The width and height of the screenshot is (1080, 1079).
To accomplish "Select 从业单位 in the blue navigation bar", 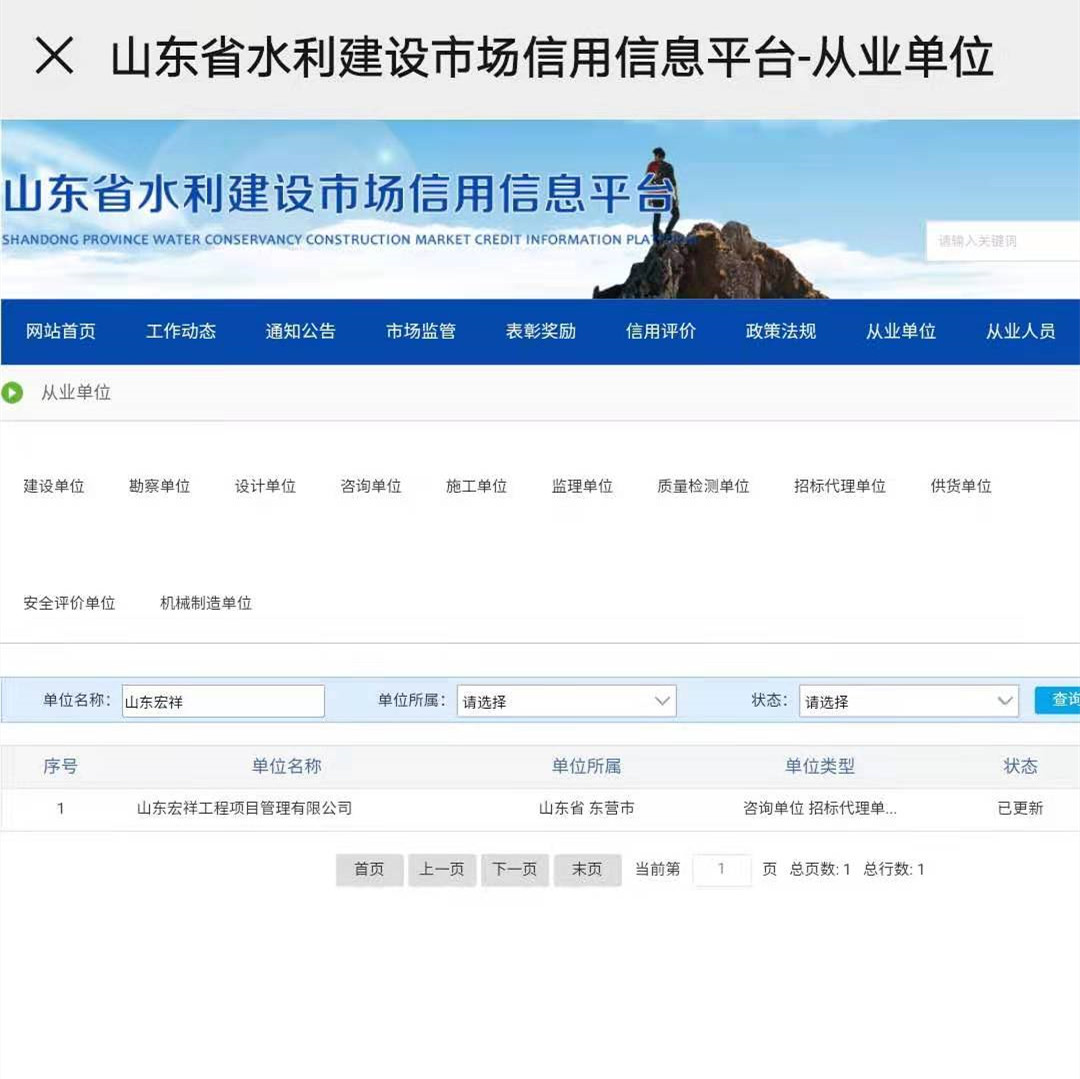I will pos(901,331).
